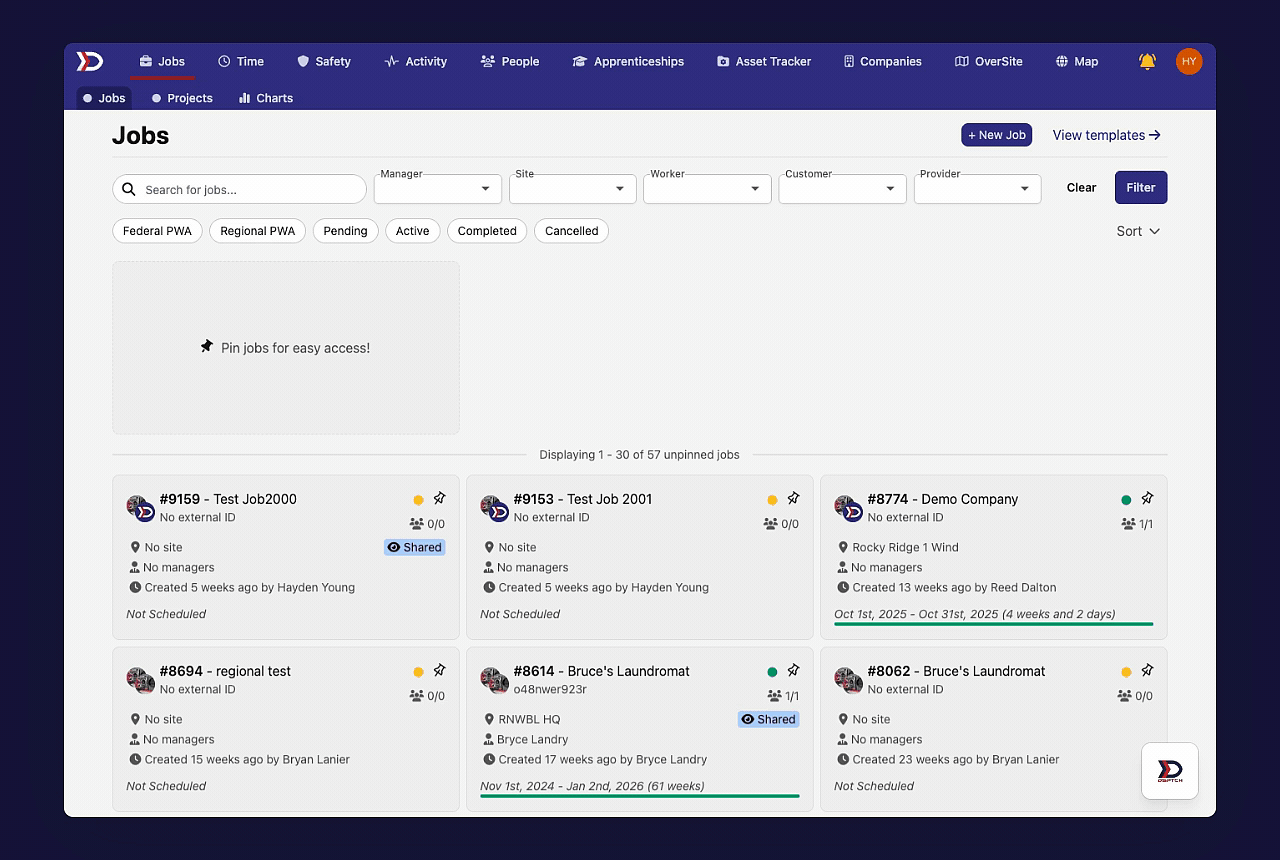Click the magnifier icon in job search

[129, 189]
